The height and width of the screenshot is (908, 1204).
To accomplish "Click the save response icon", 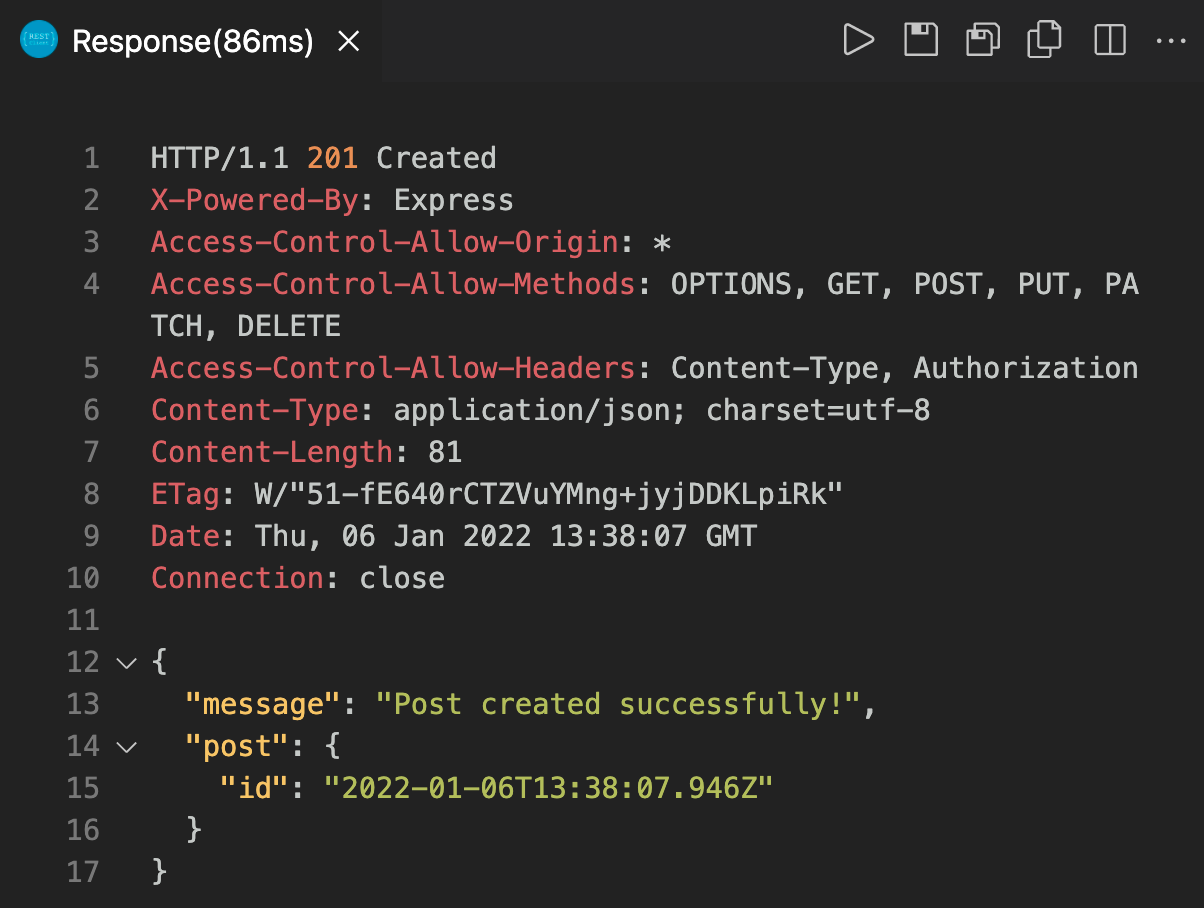I will tap(920, 41).
